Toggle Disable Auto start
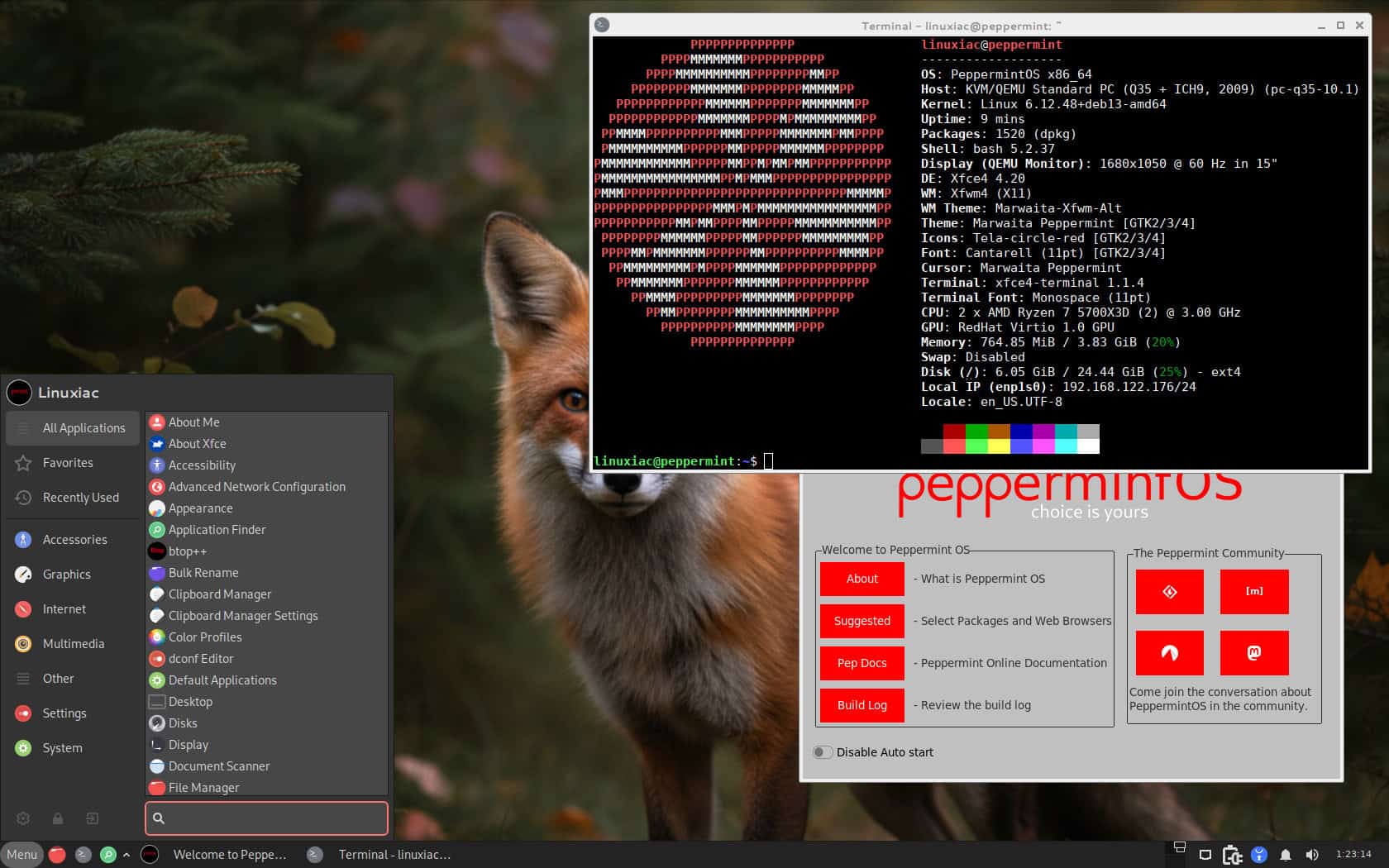This screenshot has height=868, width=1389. point(823,751)
